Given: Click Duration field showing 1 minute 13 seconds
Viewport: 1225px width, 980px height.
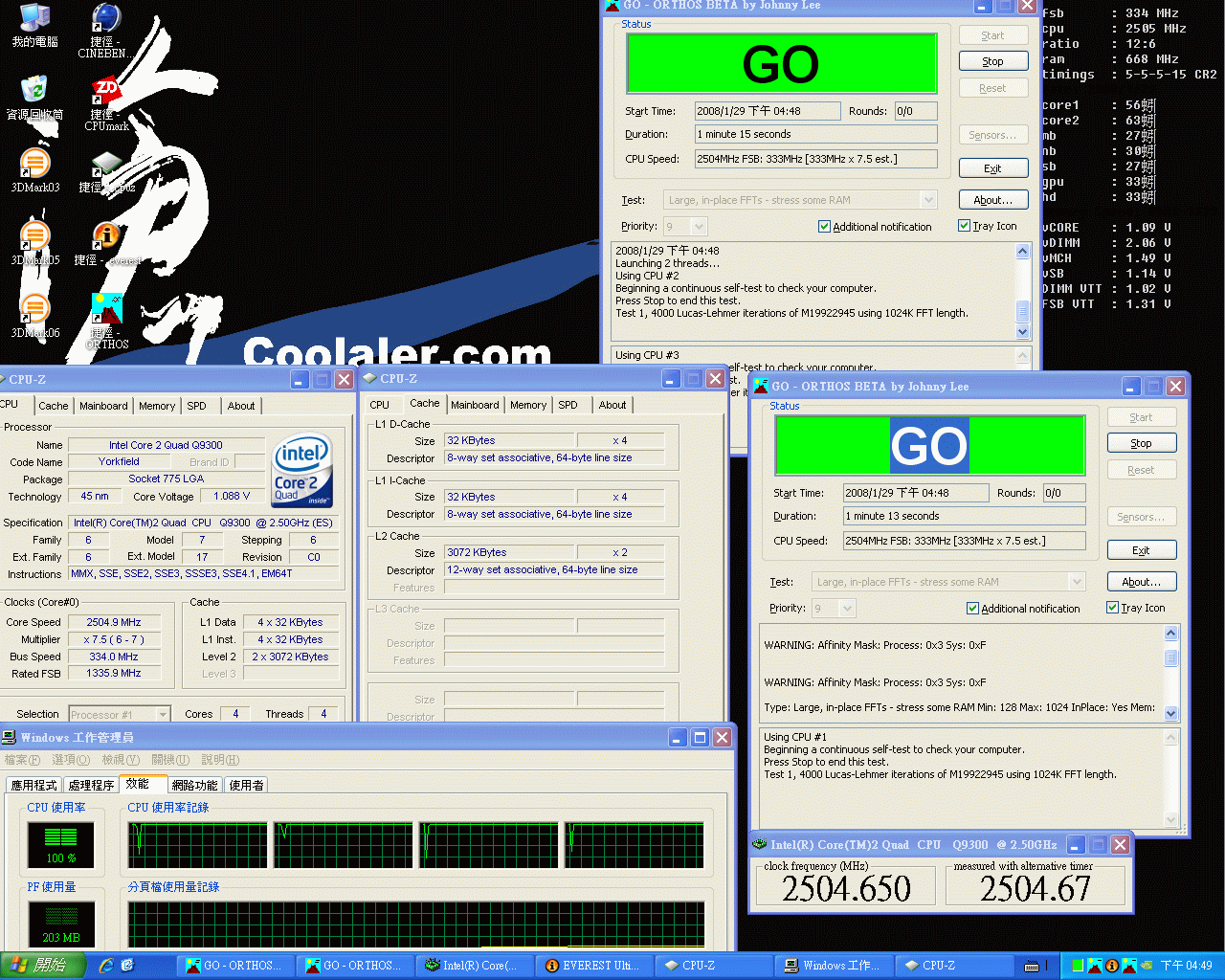Looking at the screenshot, I should coord(964,516).
